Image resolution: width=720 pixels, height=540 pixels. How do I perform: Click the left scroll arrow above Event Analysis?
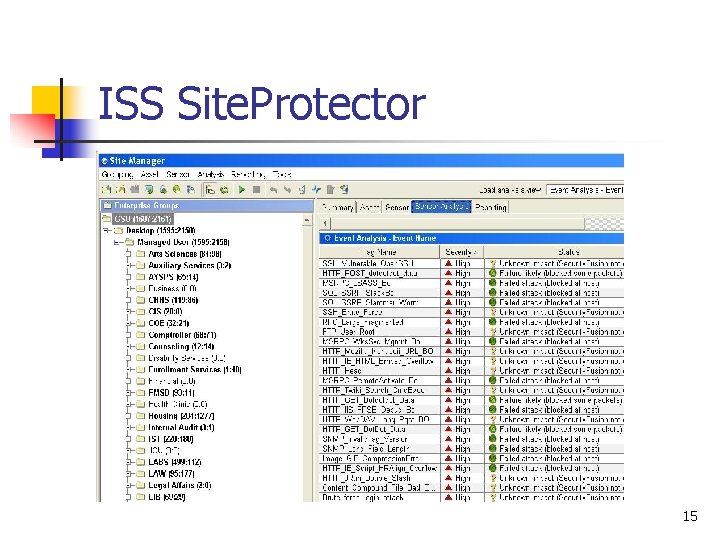click(325, 224)
